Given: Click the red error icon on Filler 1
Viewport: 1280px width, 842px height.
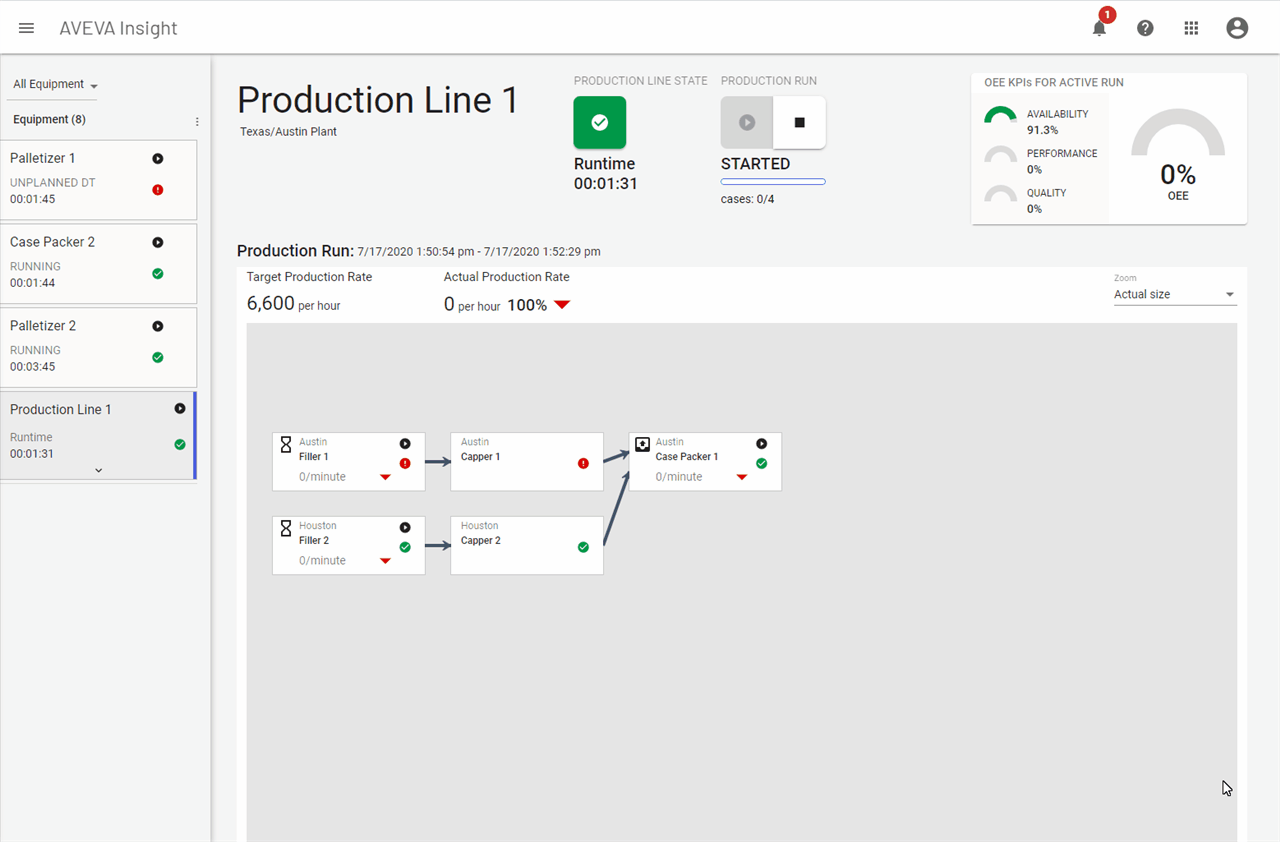Looking at the screenshot, I should click(405, 463).
